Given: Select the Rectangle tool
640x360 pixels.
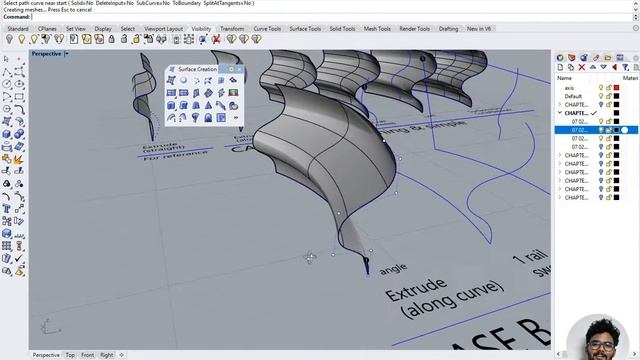Looking at the screenshot, I should (19, 97).
